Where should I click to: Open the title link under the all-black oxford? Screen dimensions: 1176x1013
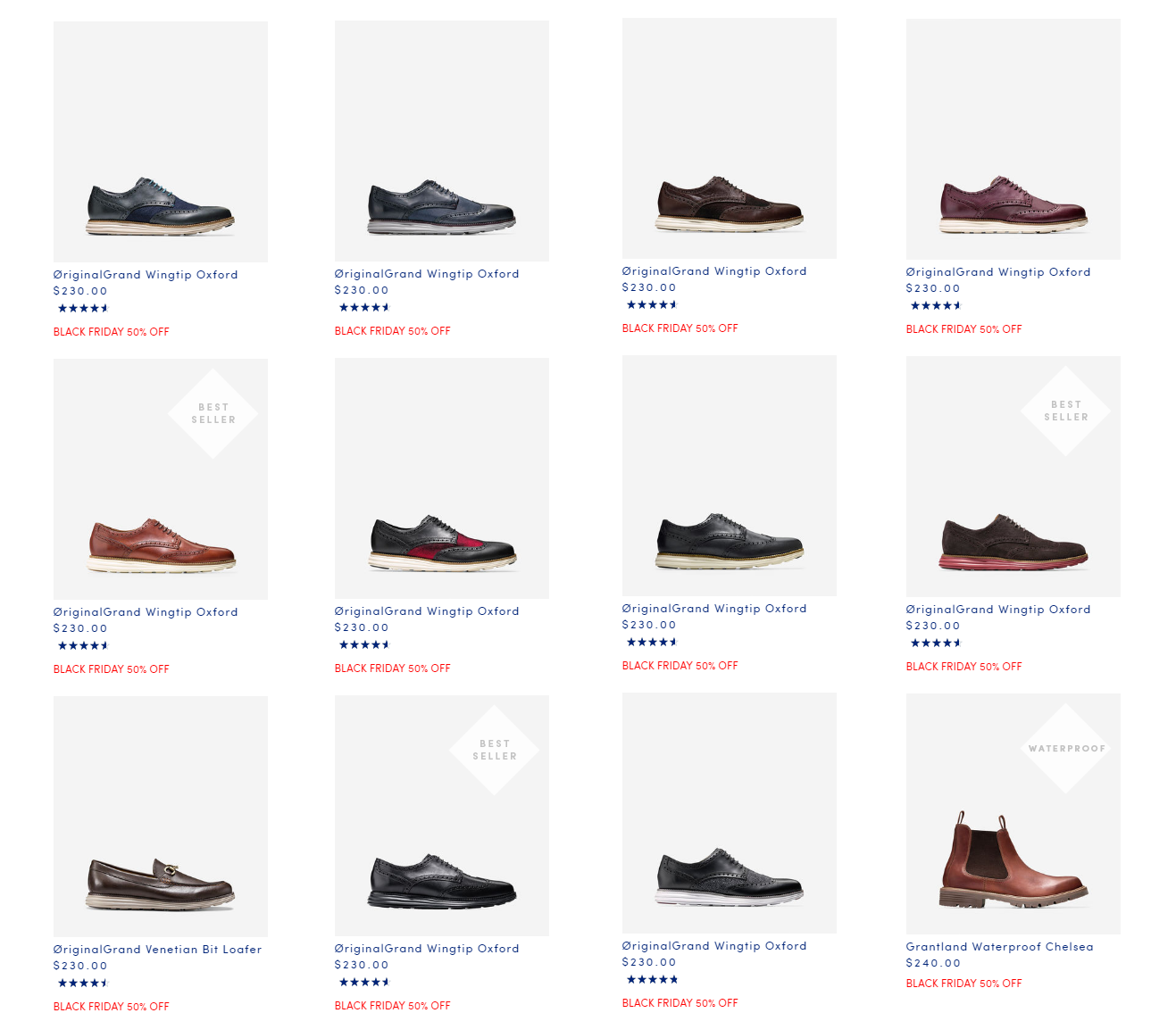[x=427, y=949]
